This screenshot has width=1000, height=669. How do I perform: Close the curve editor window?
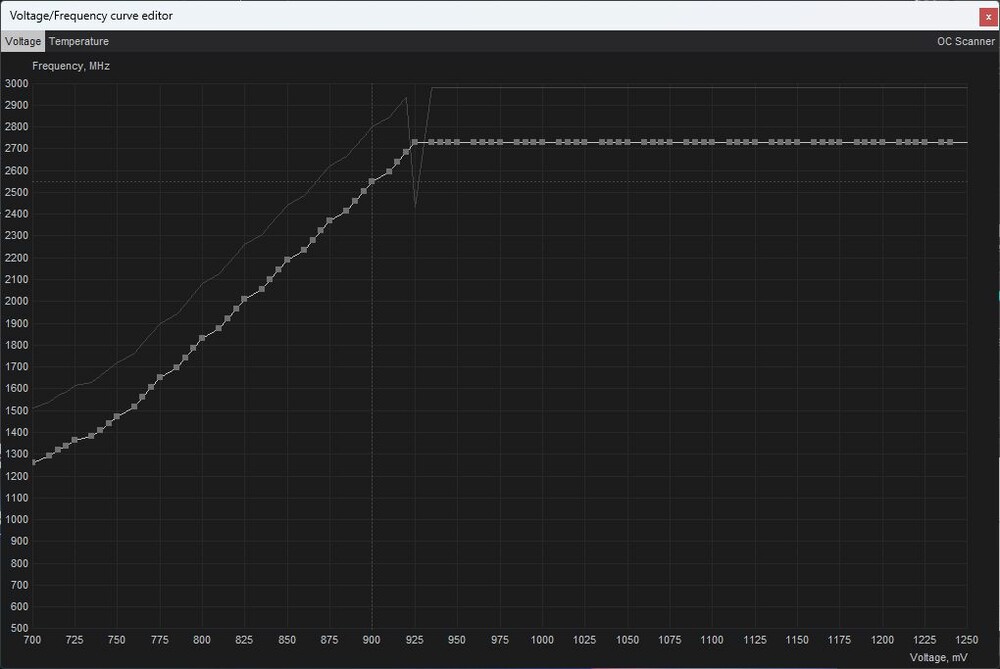pyautogui.click(x=989, y=16)
